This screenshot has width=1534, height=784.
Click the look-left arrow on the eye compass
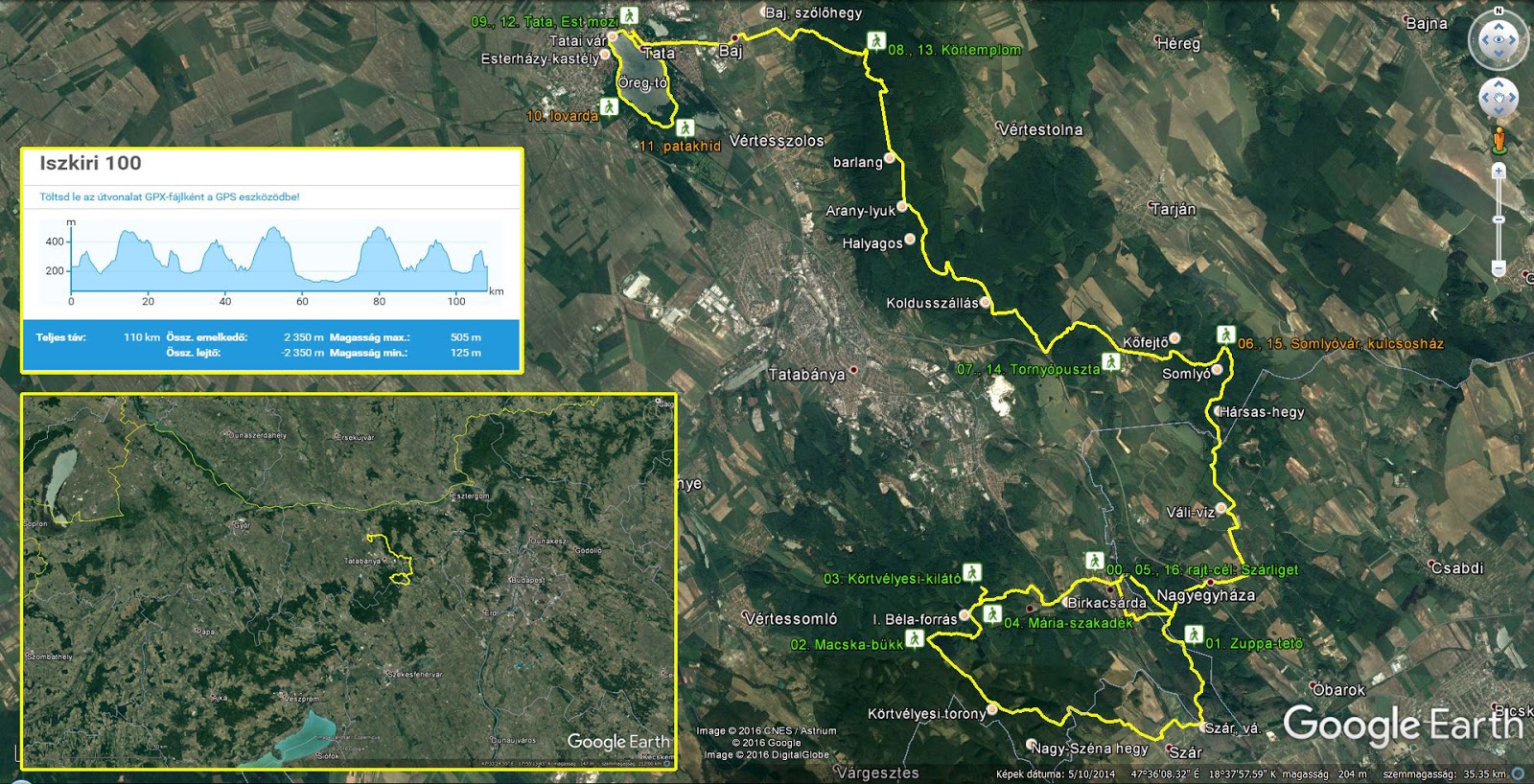tap(1484, 40)
